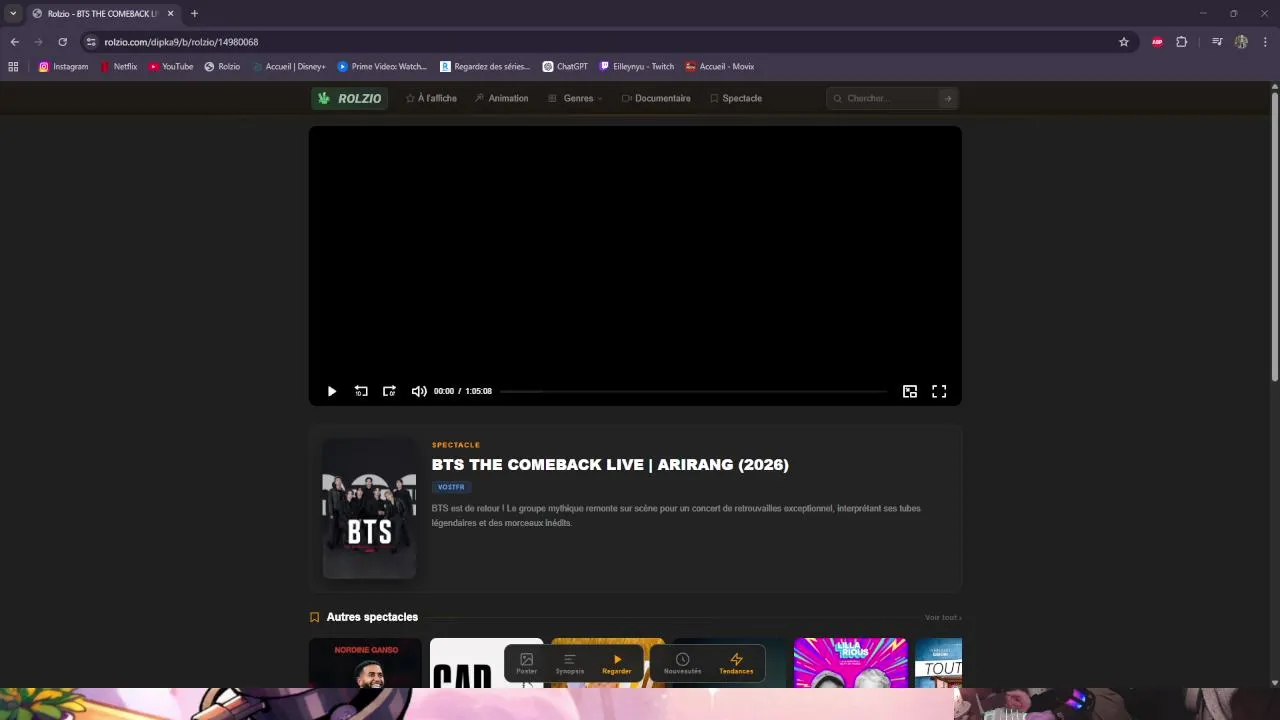Submit search with arrow button
Image resolution: width=1280 pixels, height=720 pixels.
pyautogui.click(x=948, y=98)
